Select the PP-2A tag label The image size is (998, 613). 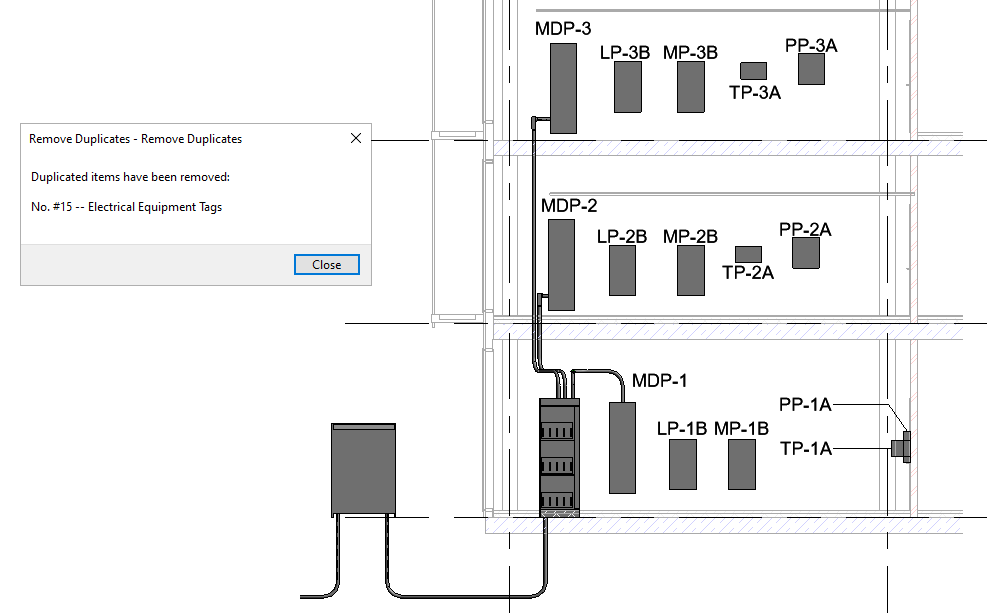coord(805,230)
